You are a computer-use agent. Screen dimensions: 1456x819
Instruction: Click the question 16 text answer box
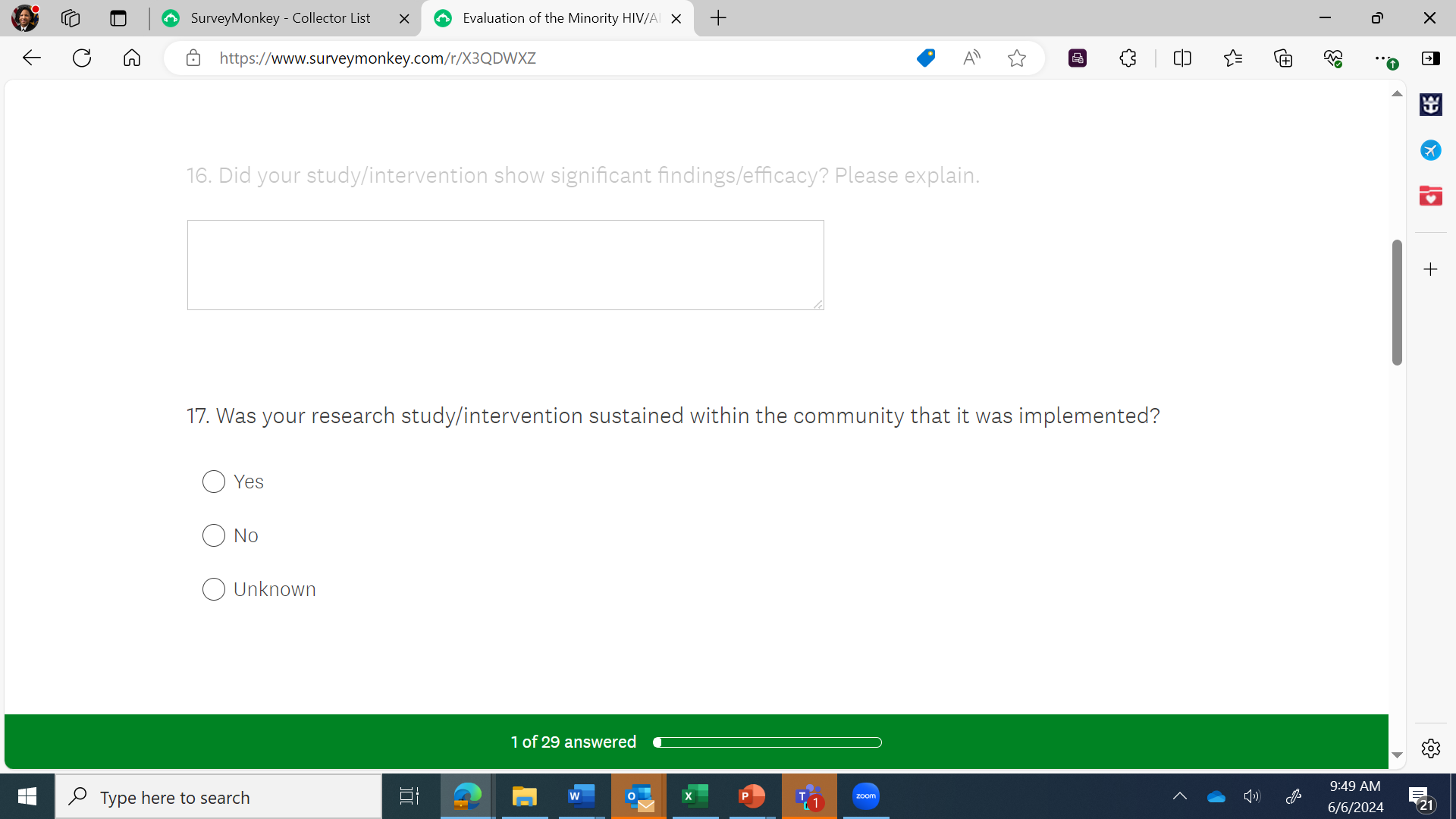(505, 265)
